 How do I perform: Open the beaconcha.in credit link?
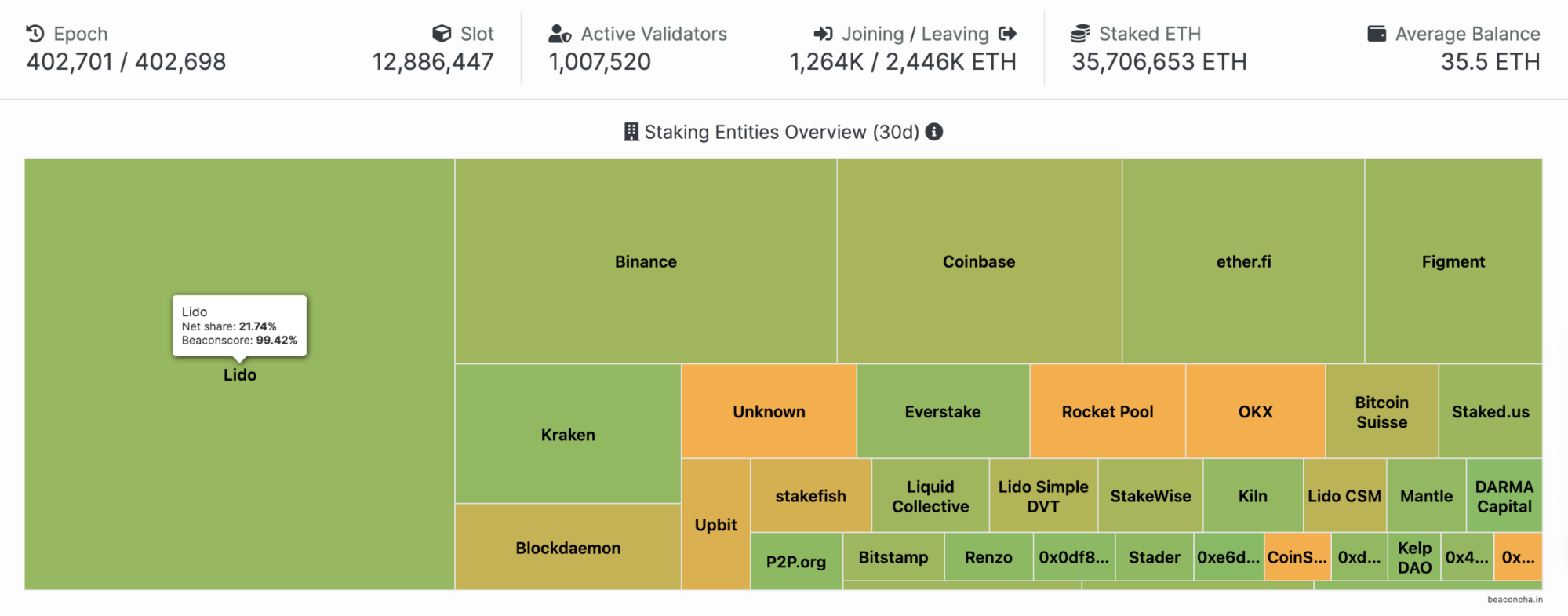coord(1514,600)
